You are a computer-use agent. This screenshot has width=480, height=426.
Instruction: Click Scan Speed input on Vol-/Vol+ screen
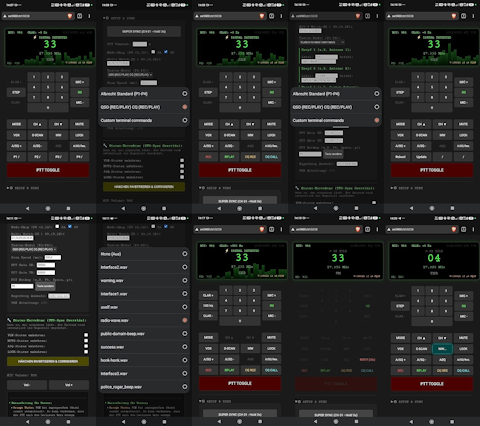click(x=53, y=257)
